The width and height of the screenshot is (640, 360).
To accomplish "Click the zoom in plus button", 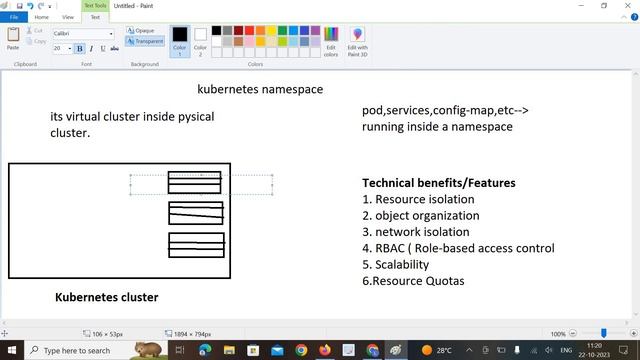I will (633, 333).
